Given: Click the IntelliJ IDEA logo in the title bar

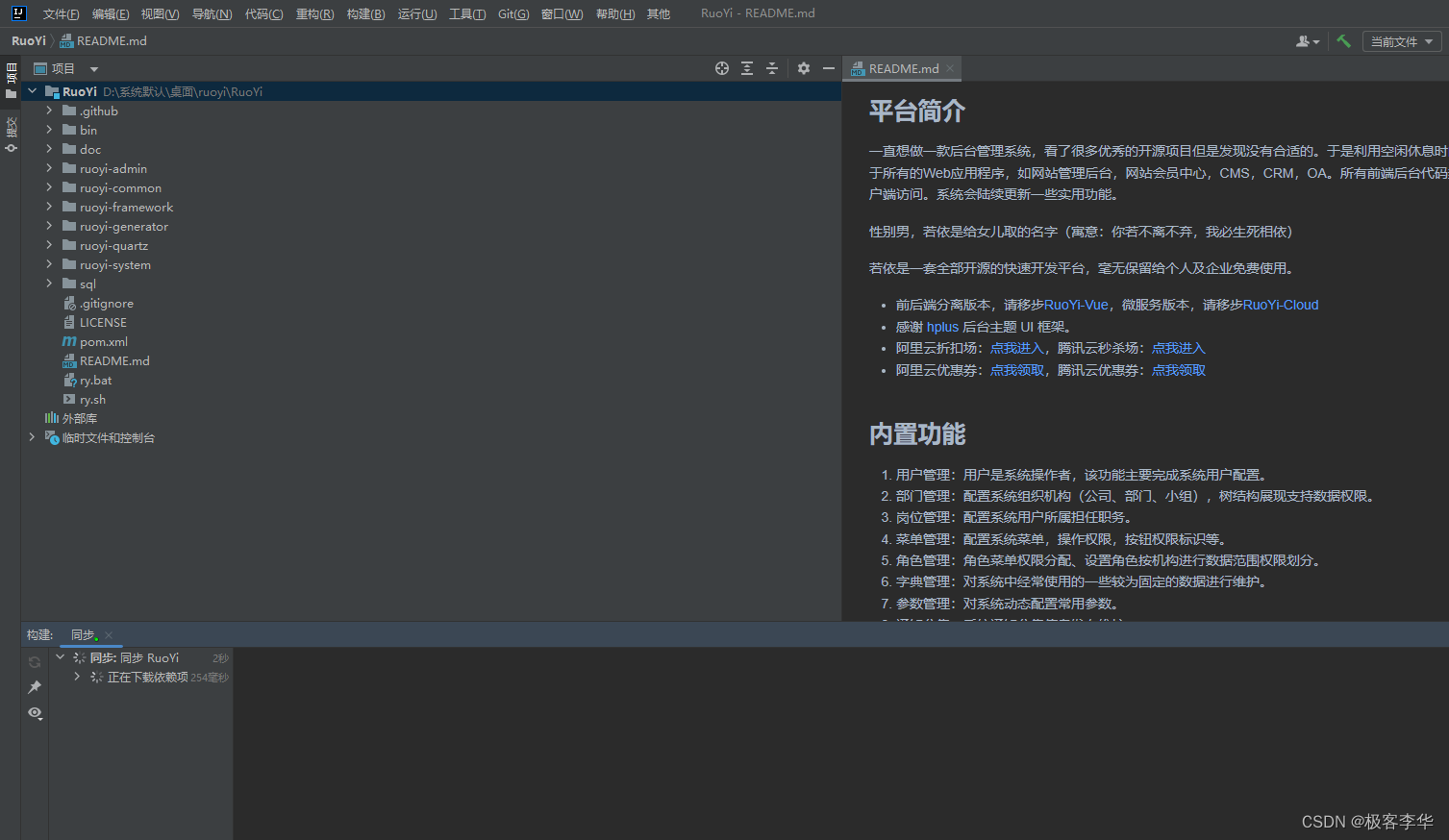Looking at the screenshot, I should point(18,13).
